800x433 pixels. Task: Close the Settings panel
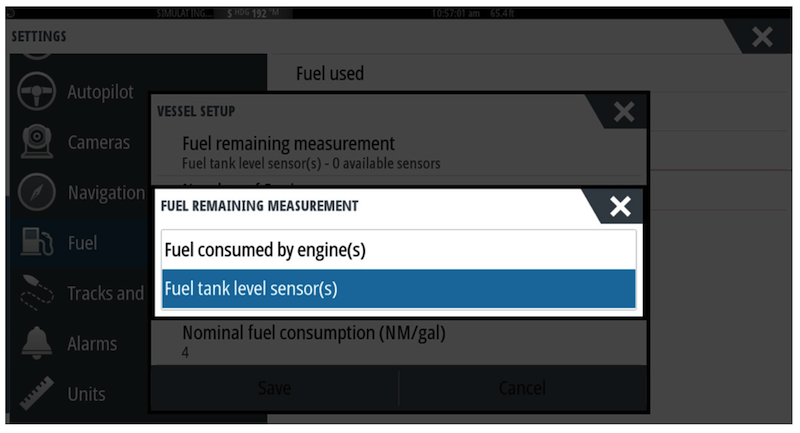762,37
